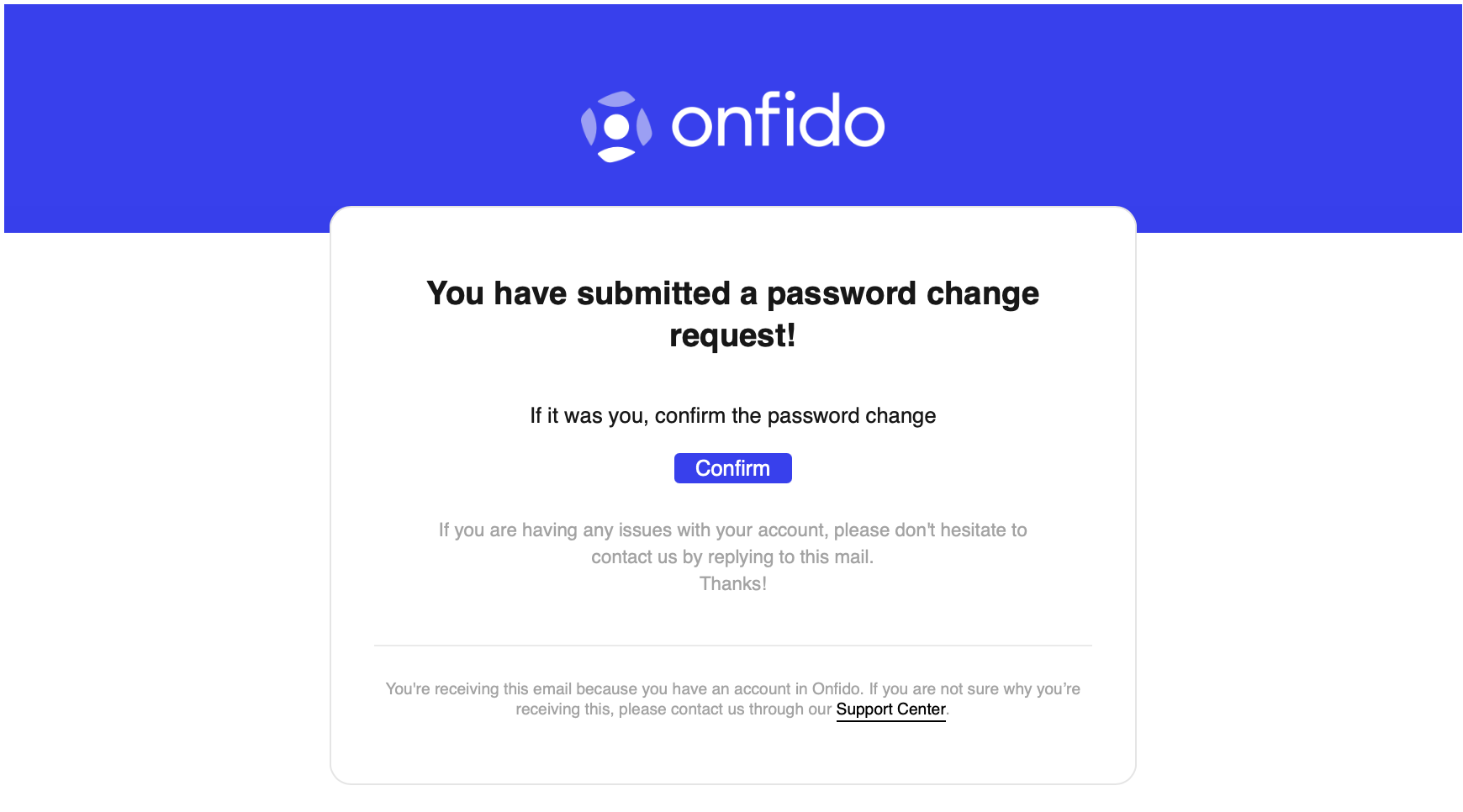Click the underline beneath Support Center
Screen dimensions: 1463x812
890,720
